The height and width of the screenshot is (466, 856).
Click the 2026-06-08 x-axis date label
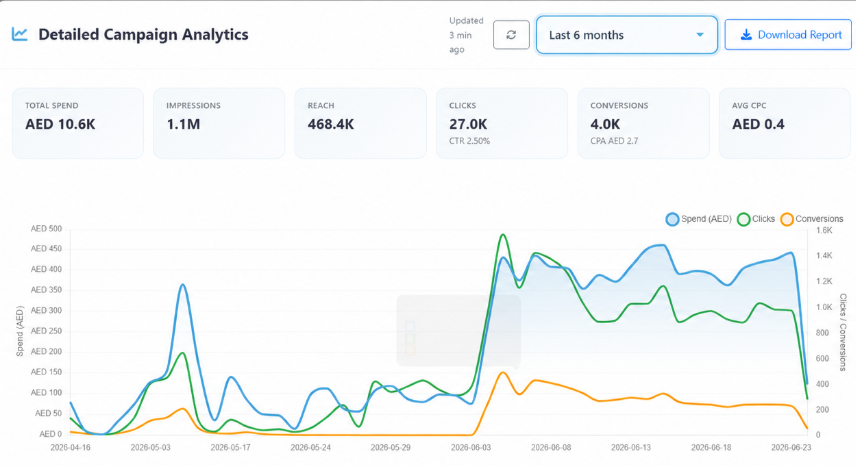point(551,447)
